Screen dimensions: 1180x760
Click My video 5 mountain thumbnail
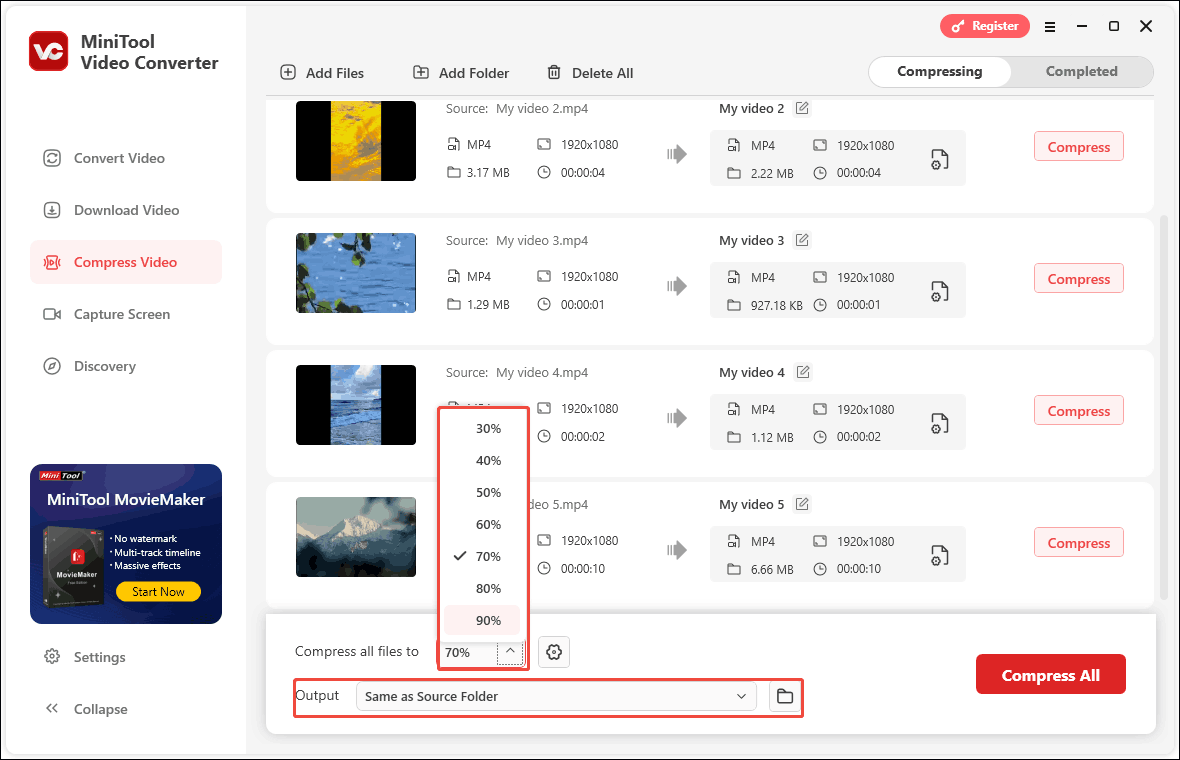[356, 537]
